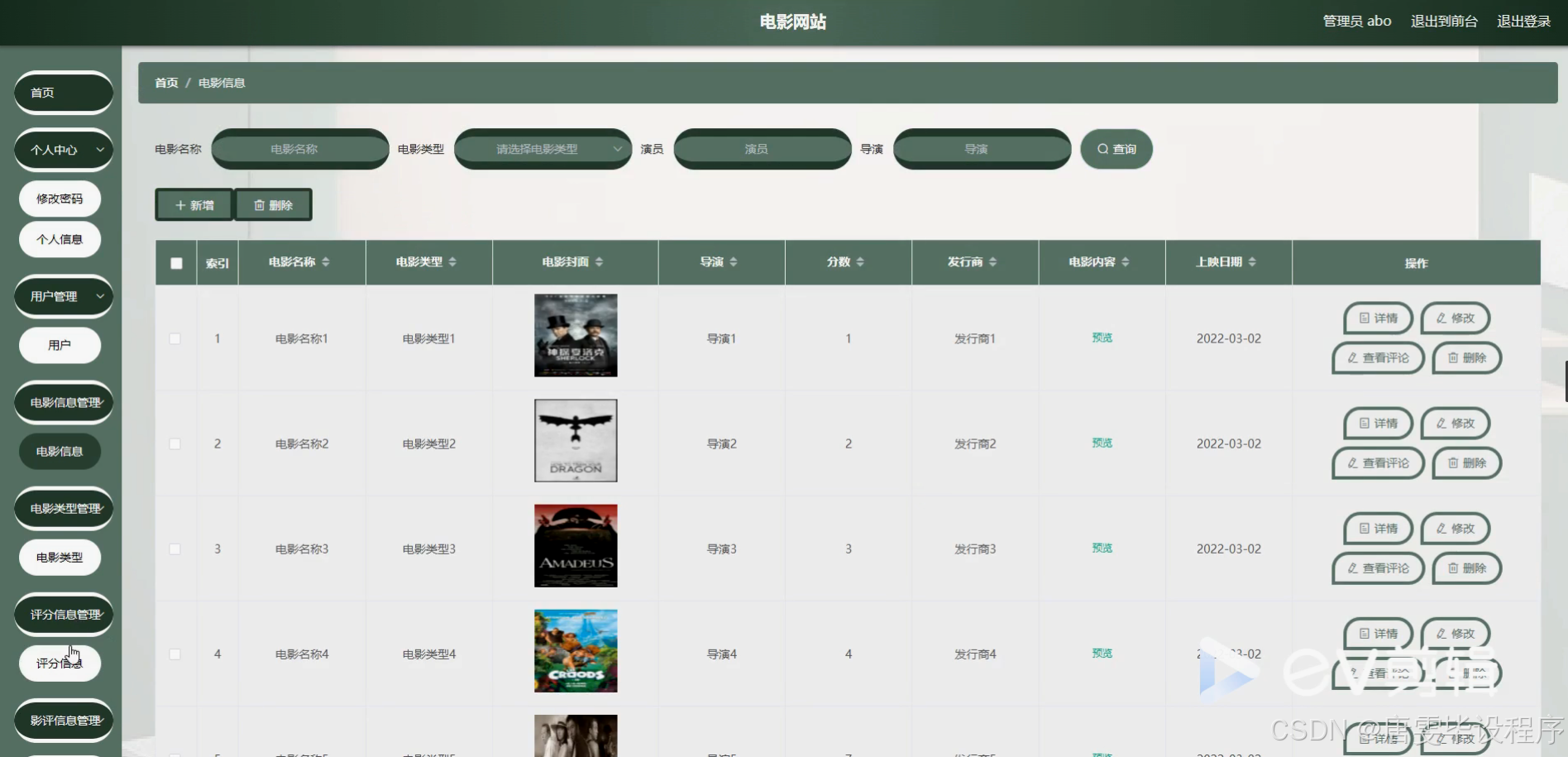
Task: Open 详情 for 电影名称1 row
Action: coord(1378,319)
